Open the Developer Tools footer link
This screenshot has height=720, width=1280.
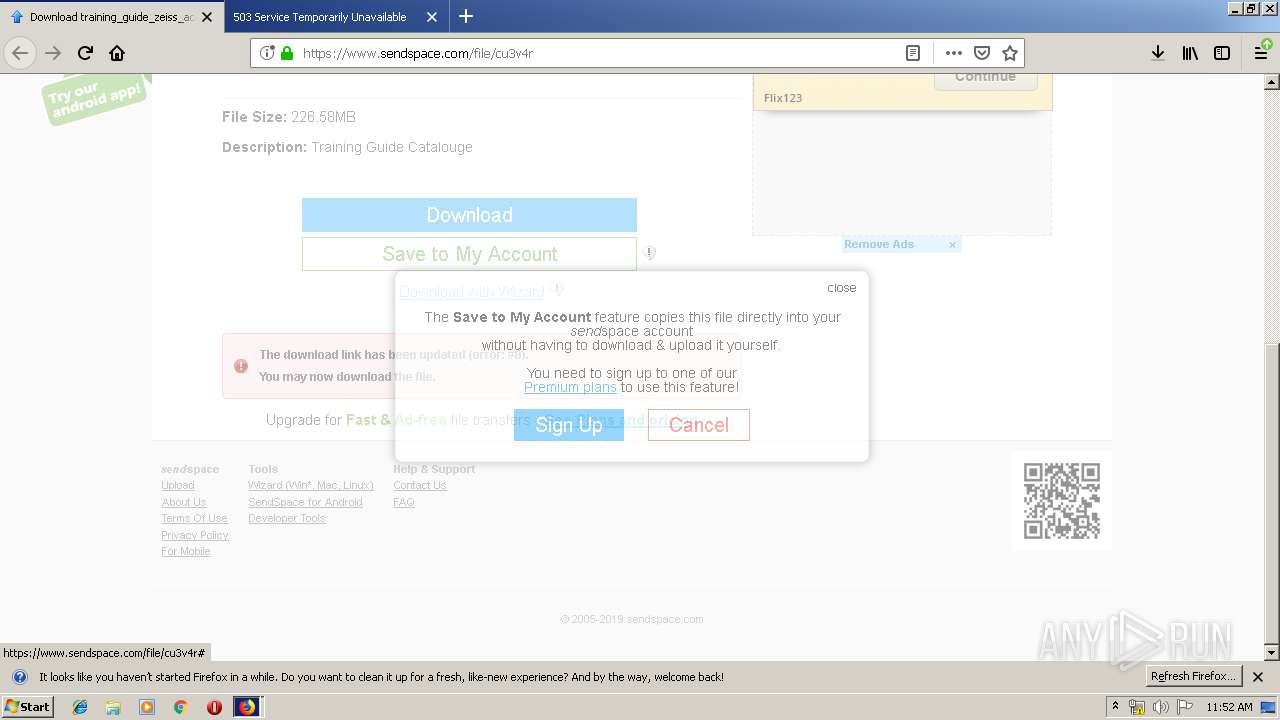287,518
